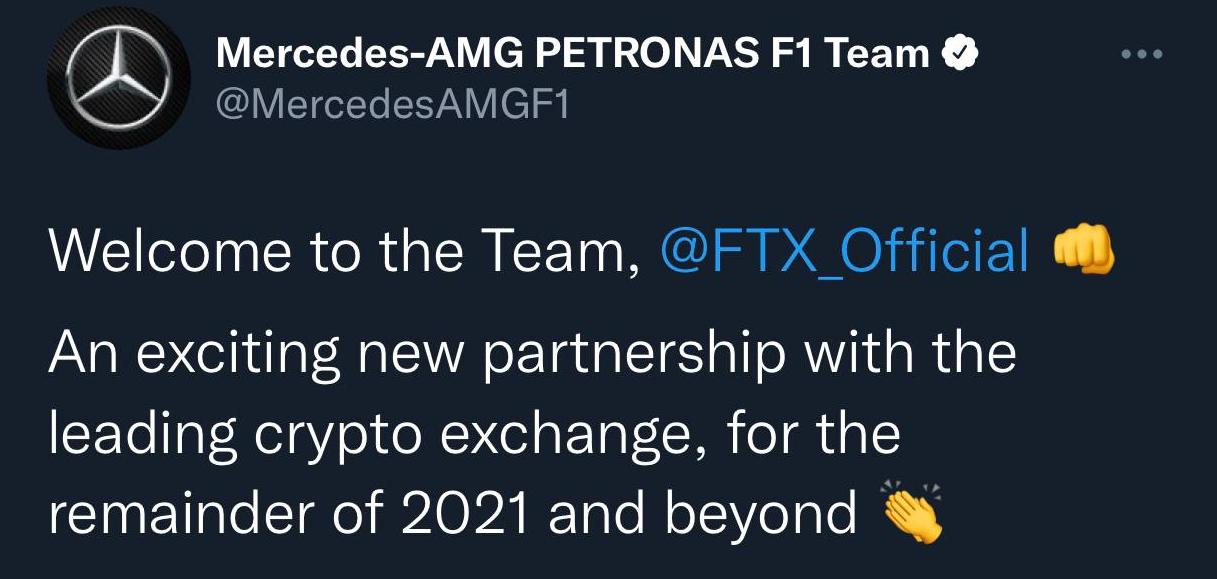1217x579 pixels.
Task: Open the three-dot more options menu
Action: [1142, 54]
